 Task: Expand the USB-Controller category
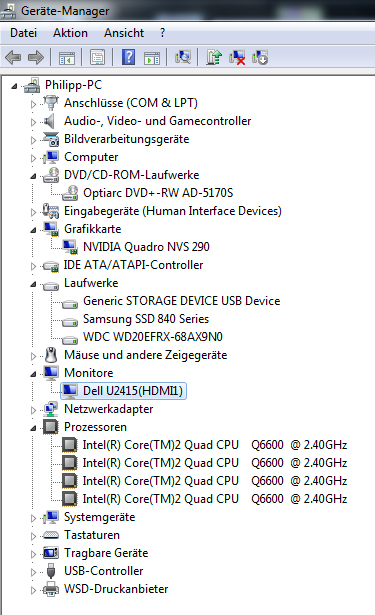coord(33,572)
